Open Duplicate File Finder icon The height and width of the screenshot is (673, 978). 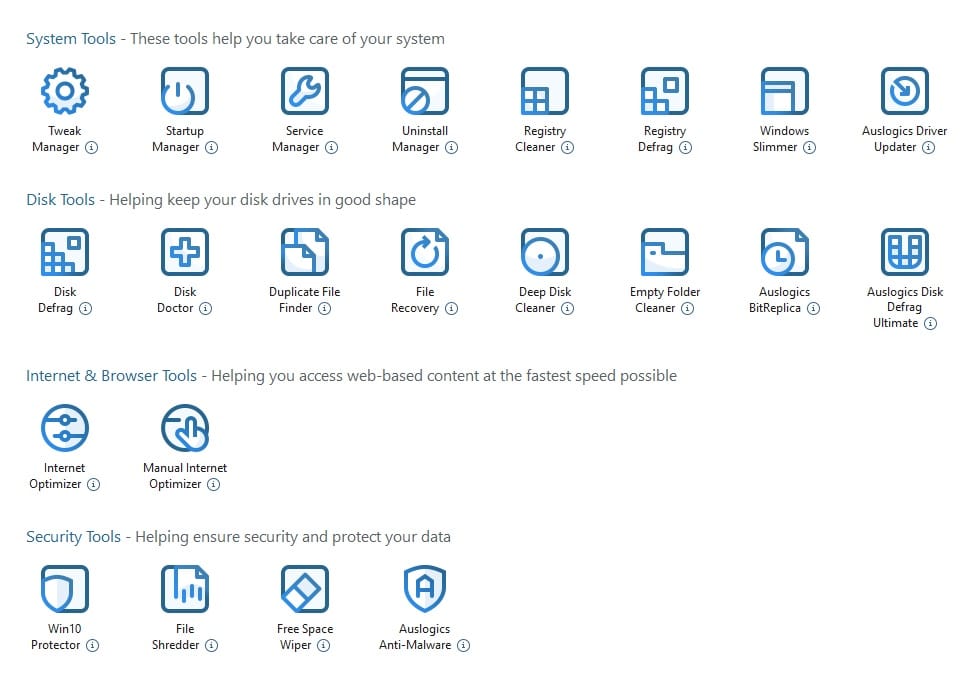tap(304, 252)
